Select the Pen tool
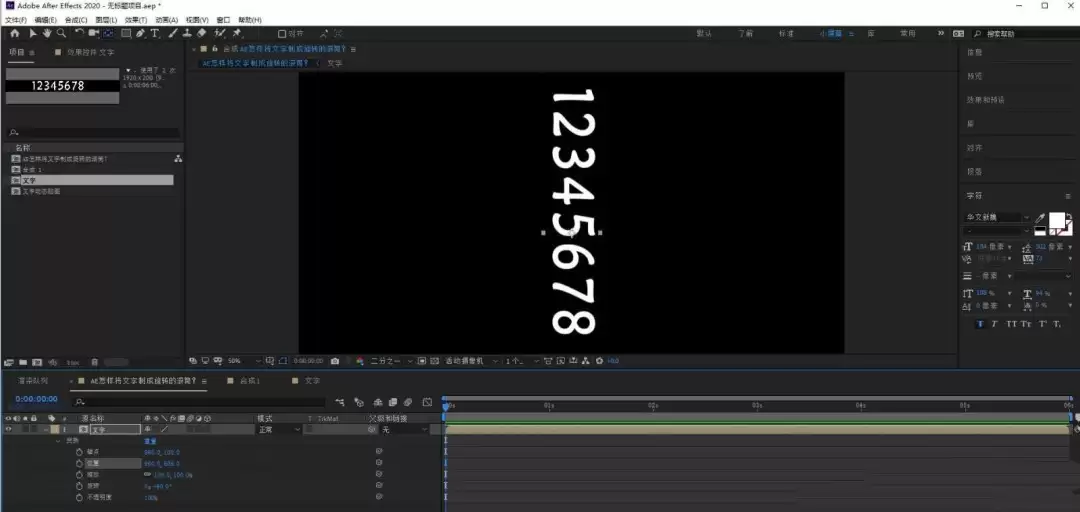This screenshot has width=1080, height=512. click(x=141, y=33)
